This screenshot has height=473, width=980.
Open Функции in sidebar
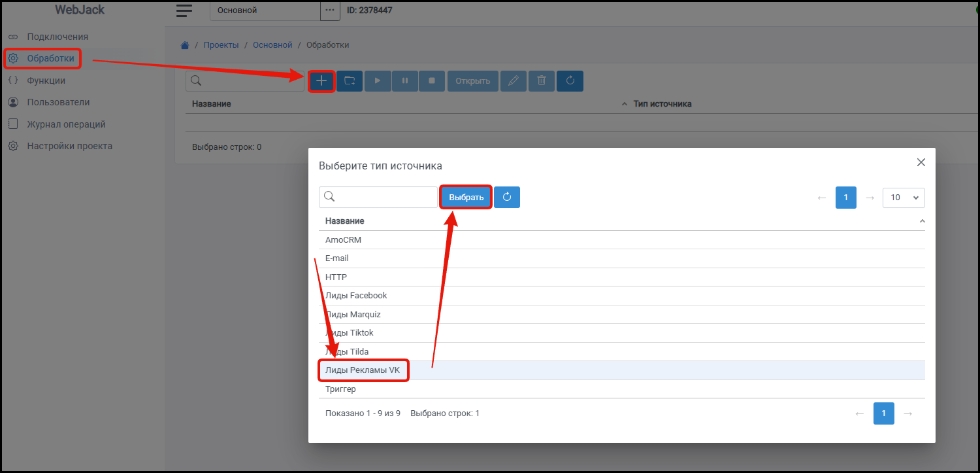(x=46, y=81)
